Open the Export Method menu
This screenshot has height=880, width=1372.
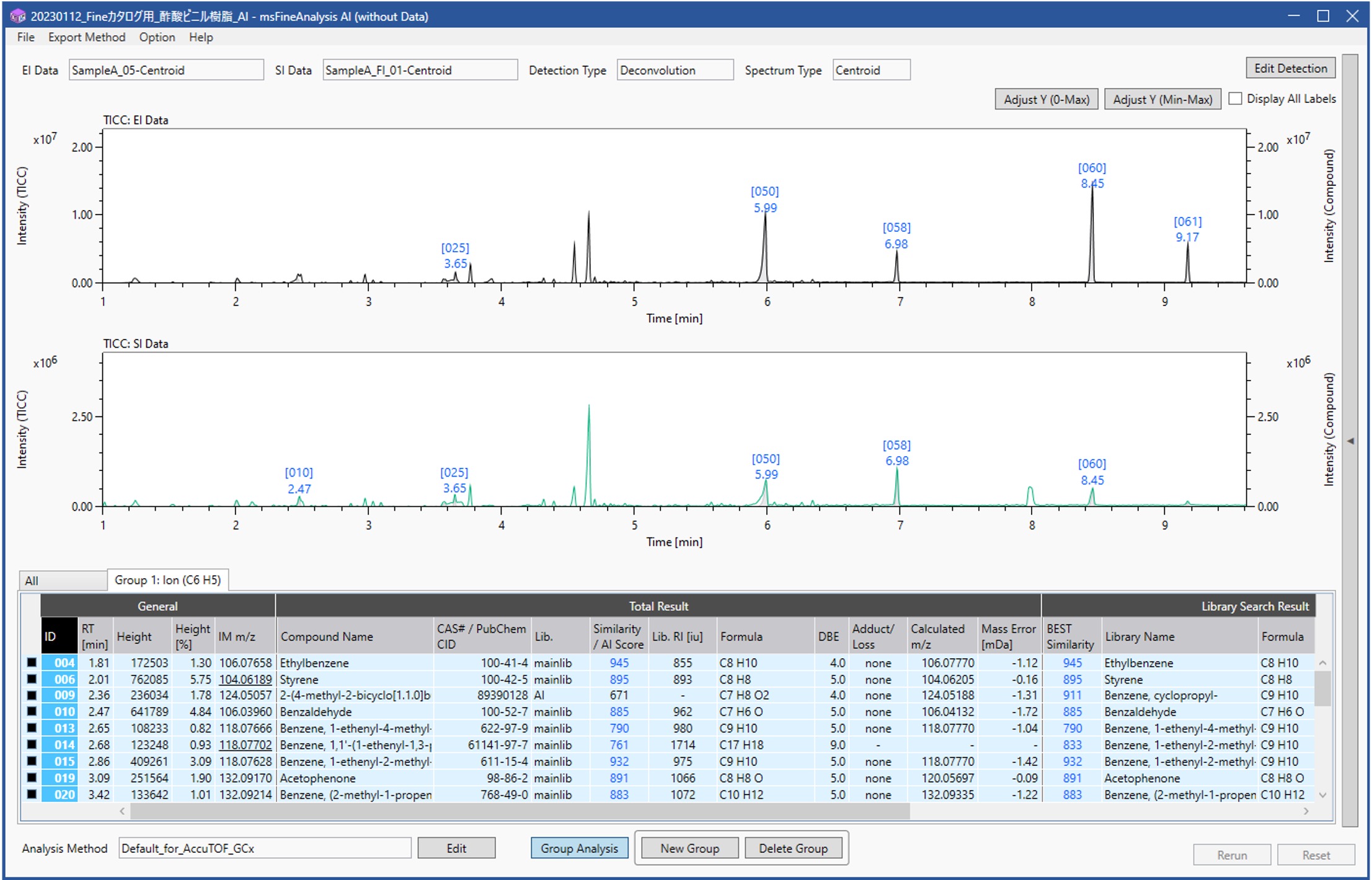click(86, 37)
